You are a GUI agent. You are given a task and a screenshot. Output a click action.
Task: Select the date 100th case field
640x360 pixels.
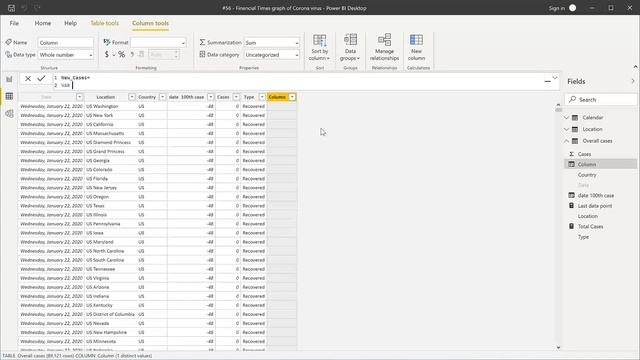click(x=596, y=196)
